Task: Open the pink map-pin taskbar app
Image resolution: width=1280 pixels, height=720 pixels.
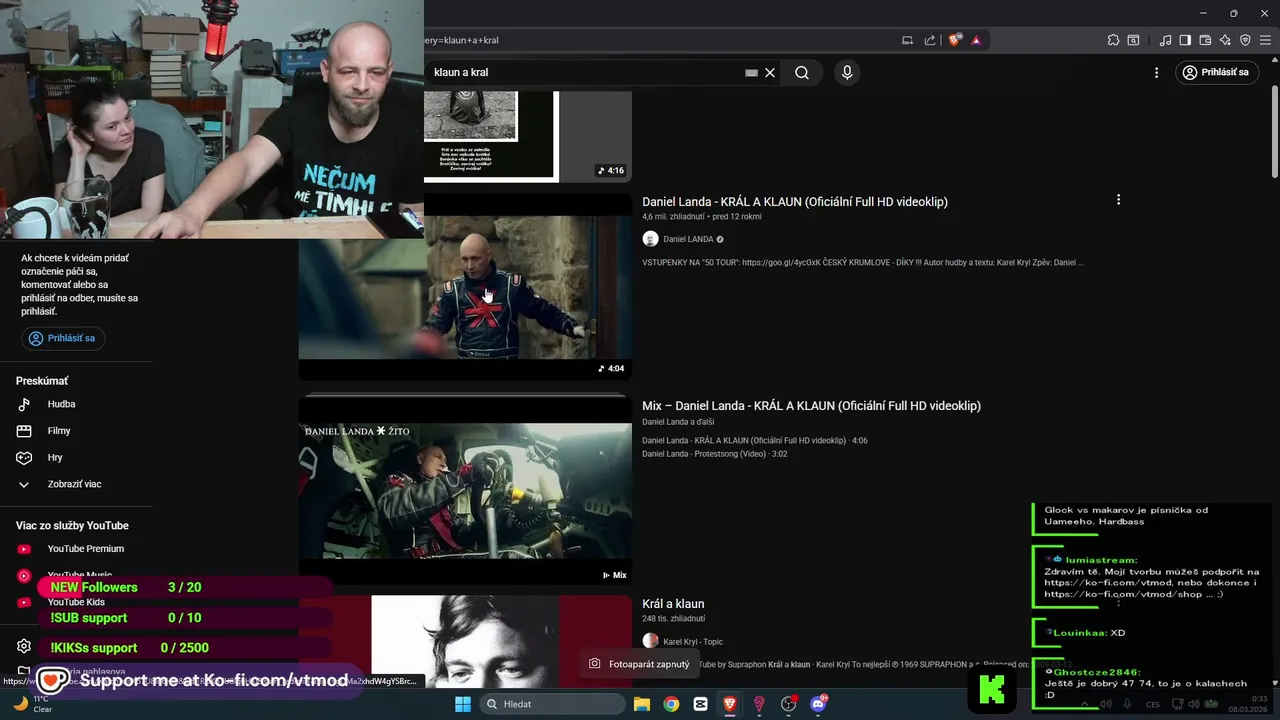Action: coord(759,704)
